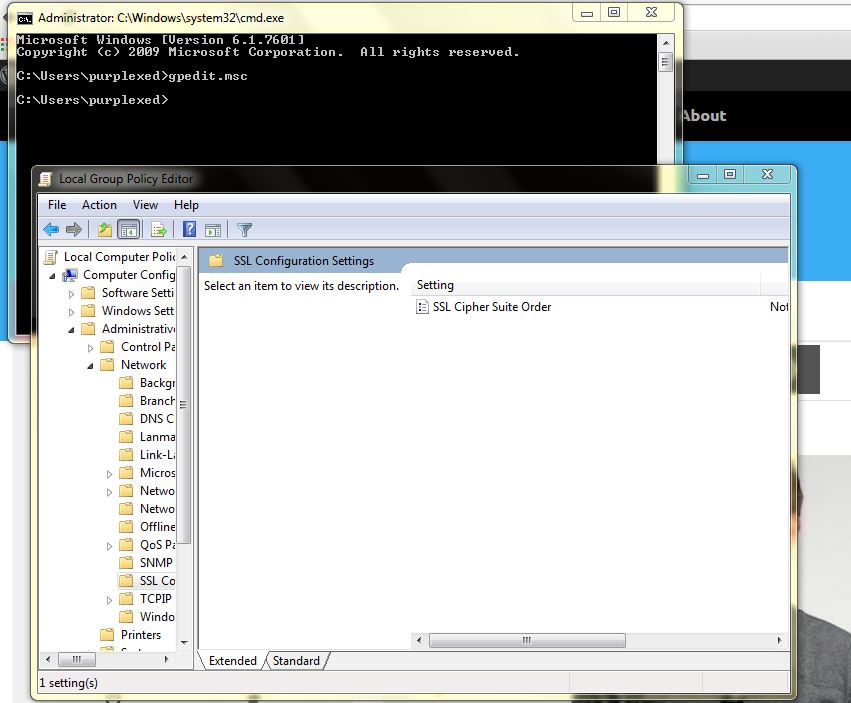Toggle the Show/Hide Action Pane toolbar icon
The height and width of the screenshot is (703, 851).
click(x=212, y=229)
